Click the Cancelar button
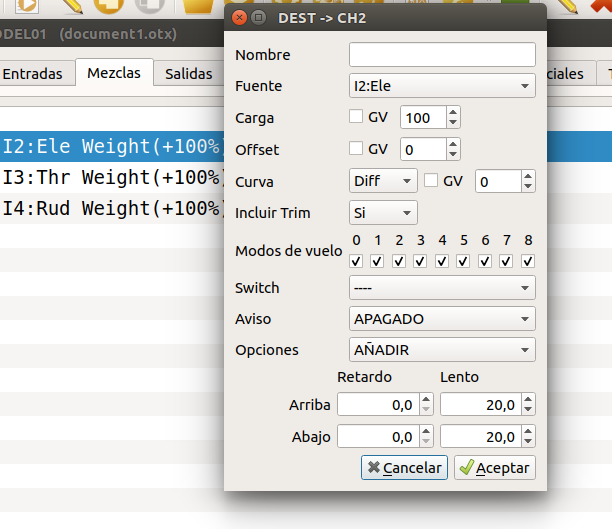Viewport: 612px width, 529px height. pyautogui.click(x=404, y=467)
